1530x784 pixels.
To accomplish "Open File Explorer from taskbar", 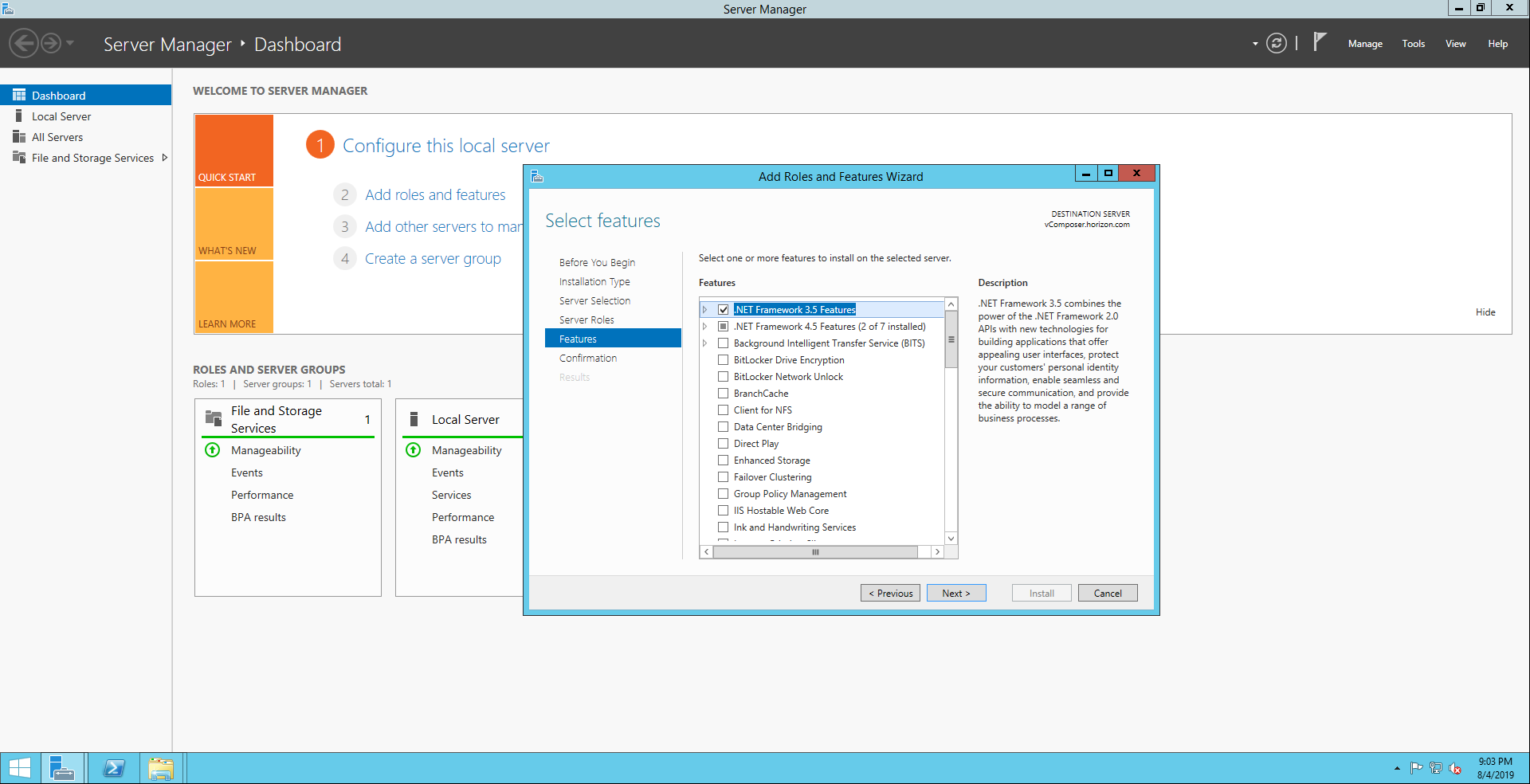I will point(160,768).
